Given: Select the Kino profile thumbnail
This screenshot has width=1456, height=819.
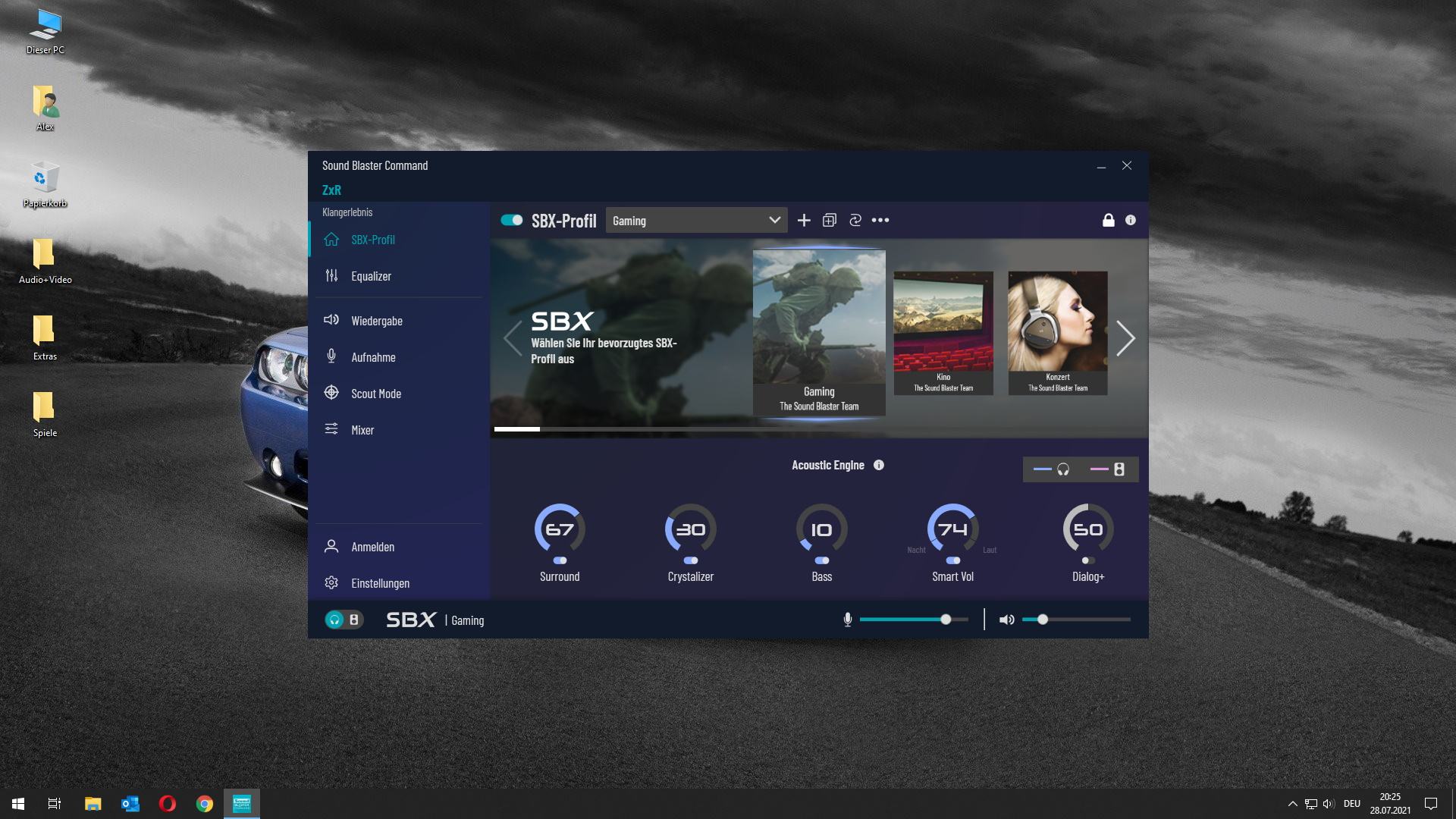Looking at the screenshot, I should (943, 333).
